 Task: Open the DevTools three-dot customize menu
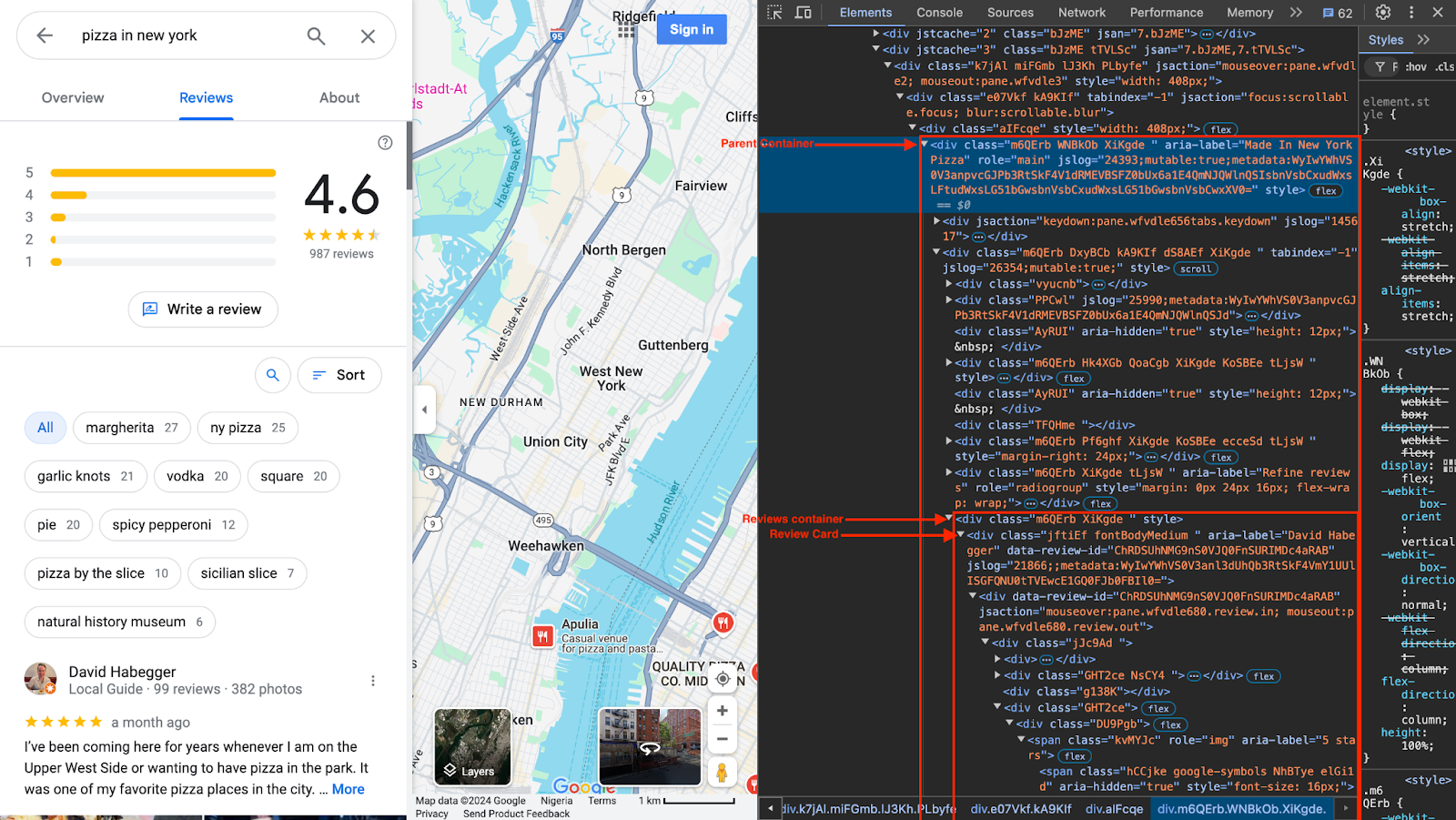coord(1411,13)
